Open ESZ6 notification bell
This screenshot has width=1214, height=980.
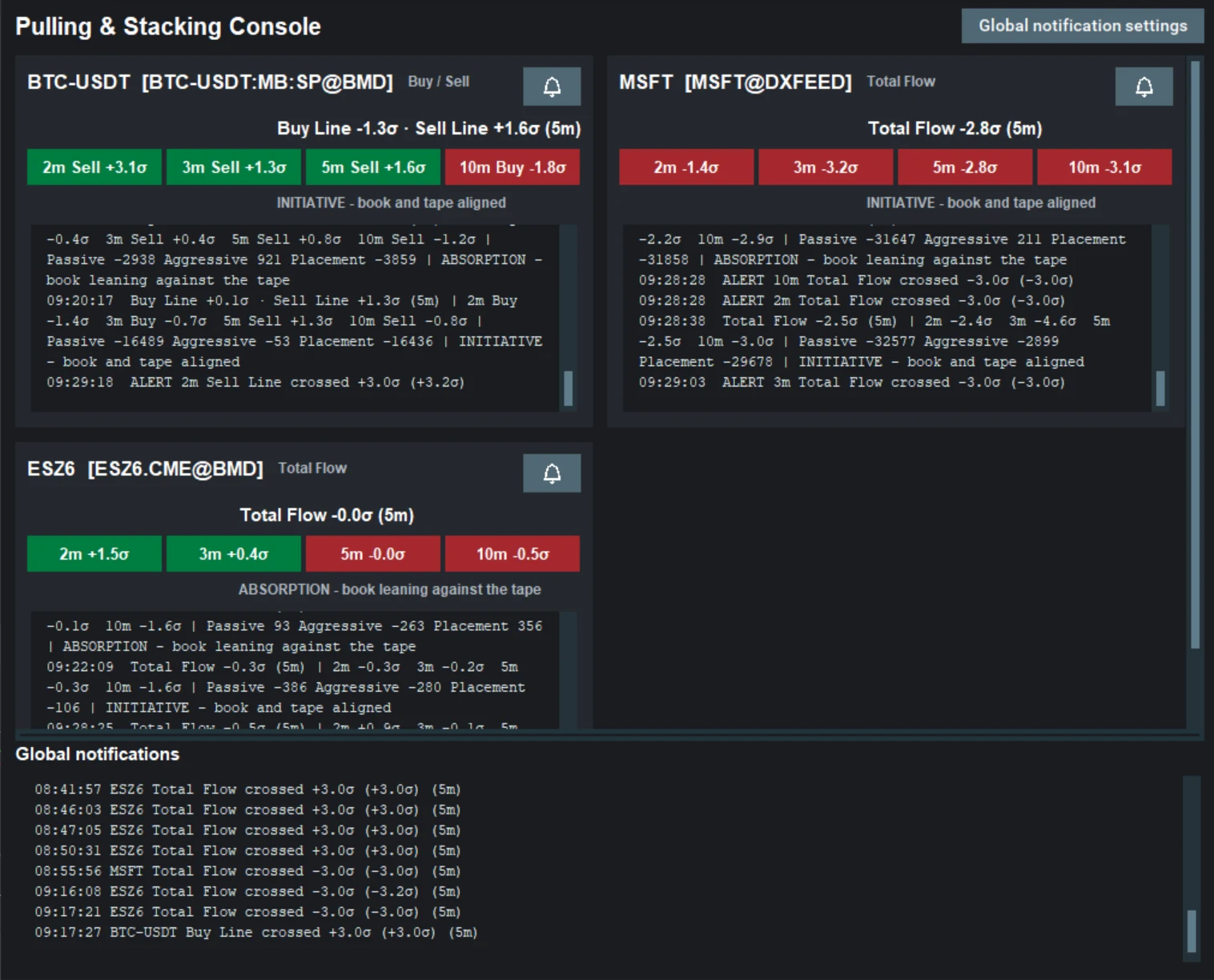click(552, 473)
